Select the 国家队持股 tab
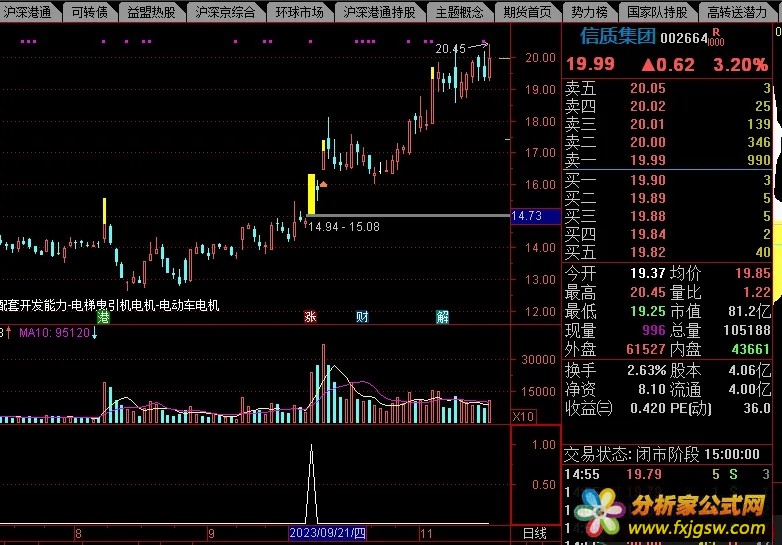 657,11
